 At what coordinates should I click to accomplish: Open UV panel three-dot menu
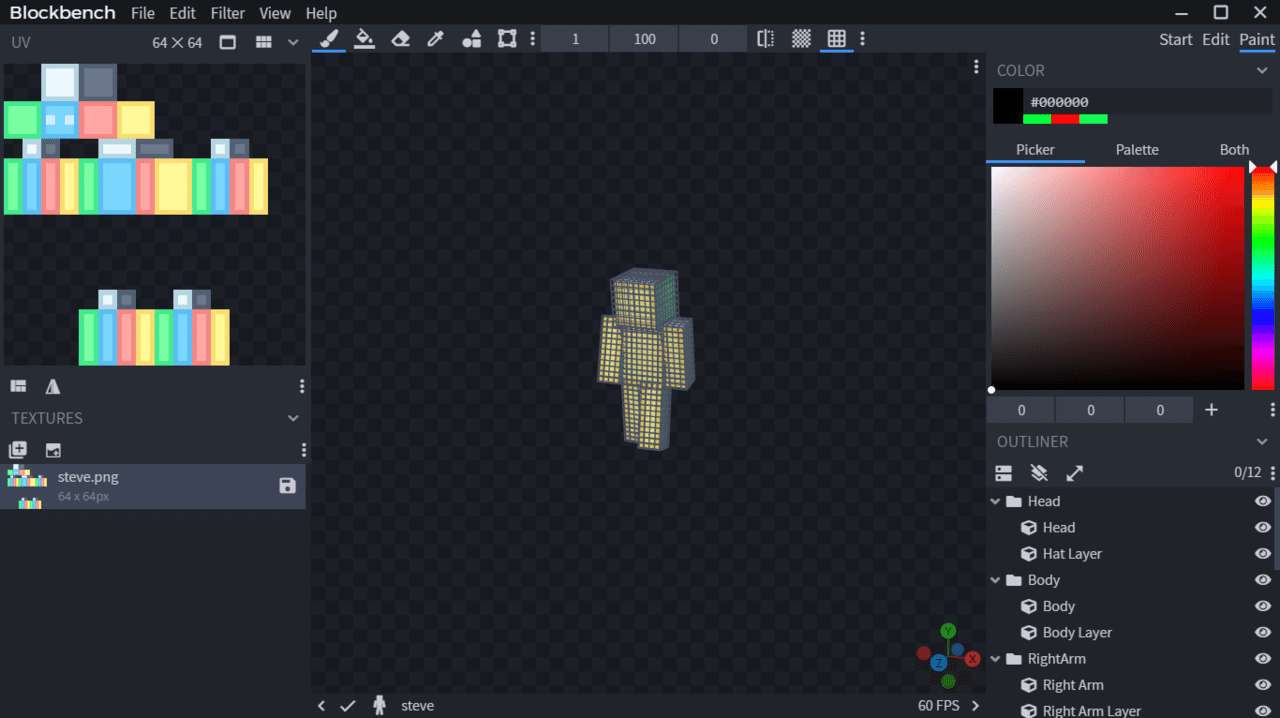(x=302, y=386)
